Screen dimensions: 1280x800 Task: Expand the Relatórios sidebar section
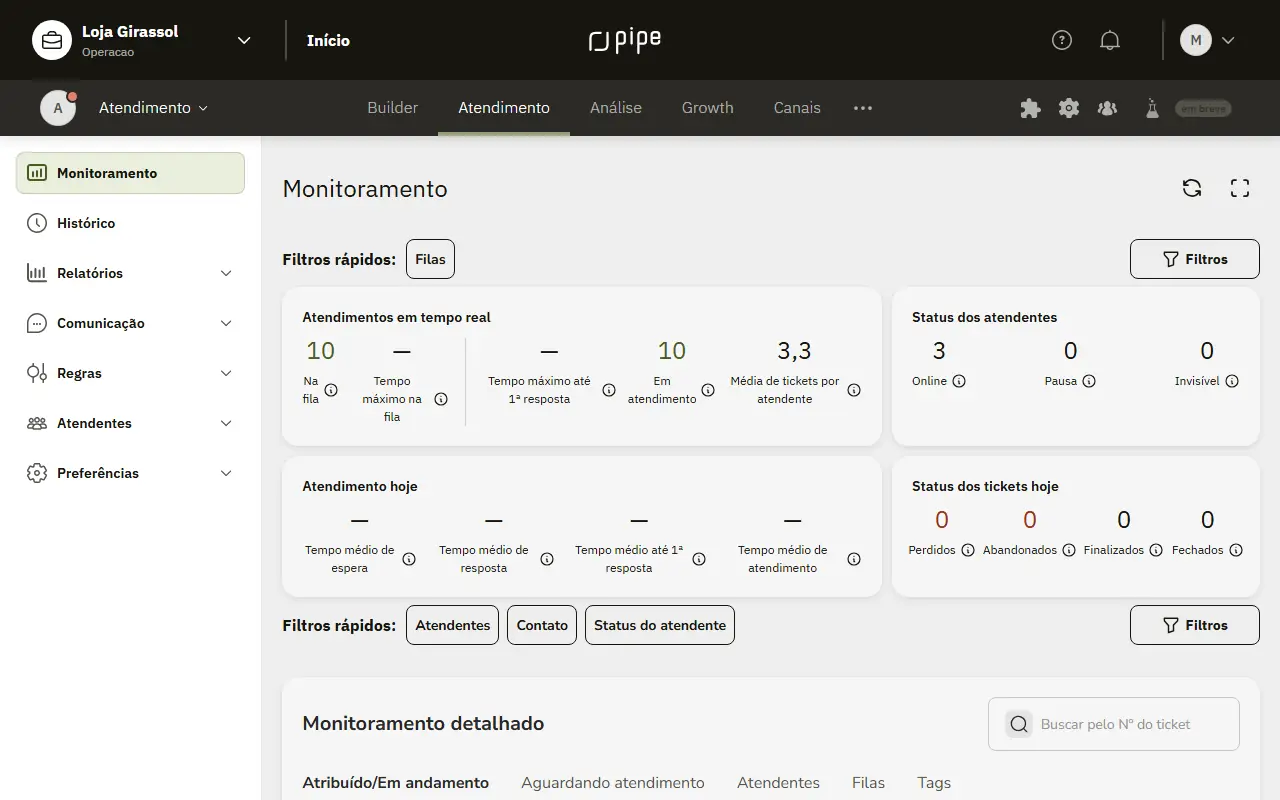click(x=226, y=273)
